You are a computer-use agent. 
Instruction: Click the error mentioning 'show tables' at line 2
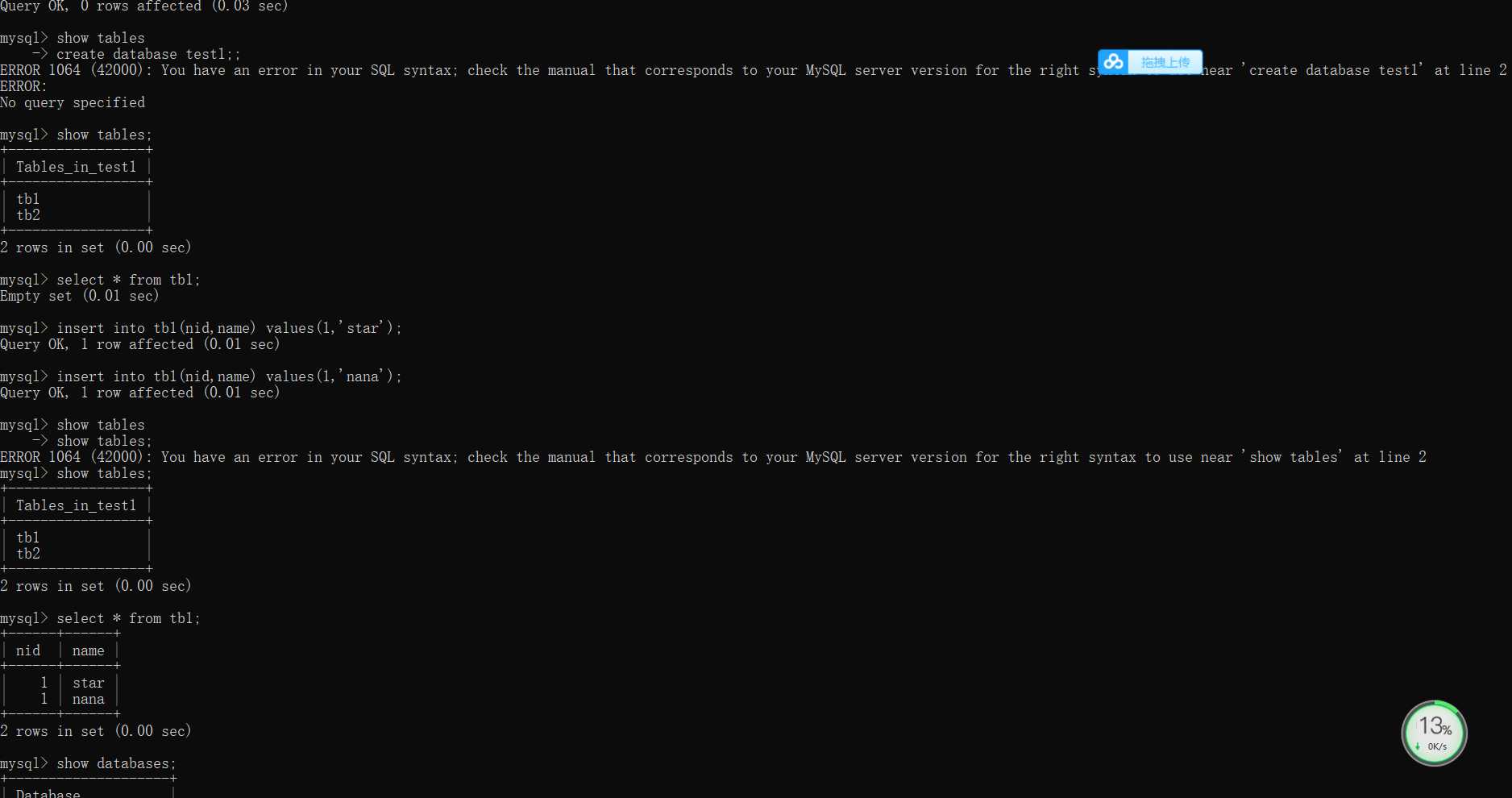(x=713, y=457)
